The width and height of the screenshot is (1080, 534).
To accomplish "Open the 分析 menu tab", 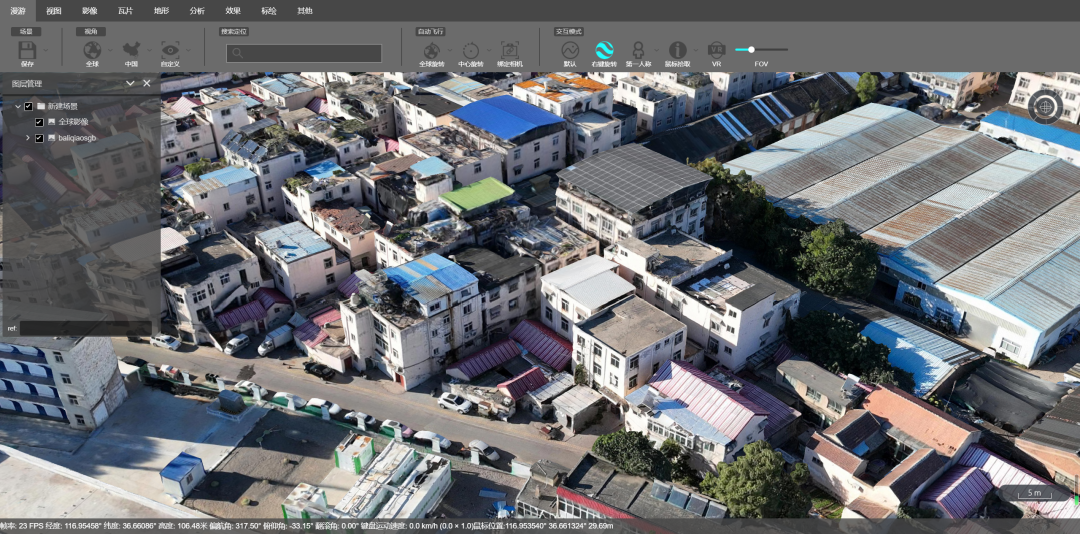I will [197, 10].
